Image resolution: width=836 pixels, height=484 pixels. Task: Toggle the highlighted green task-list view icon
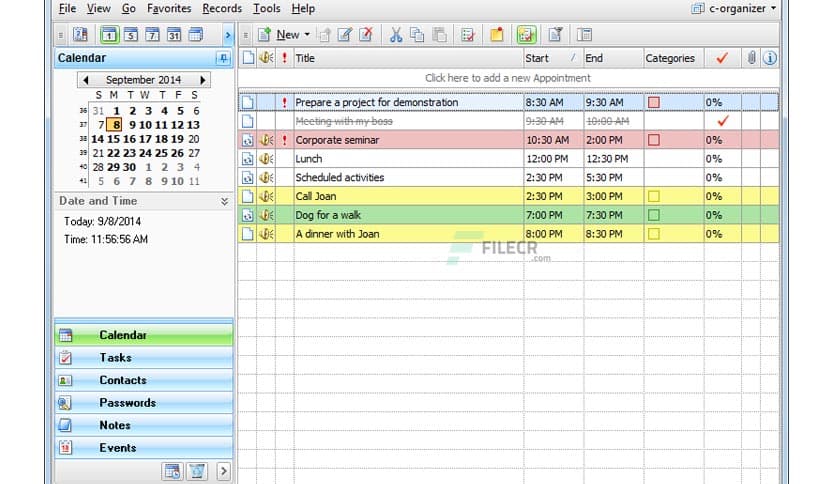pos(526,35)
